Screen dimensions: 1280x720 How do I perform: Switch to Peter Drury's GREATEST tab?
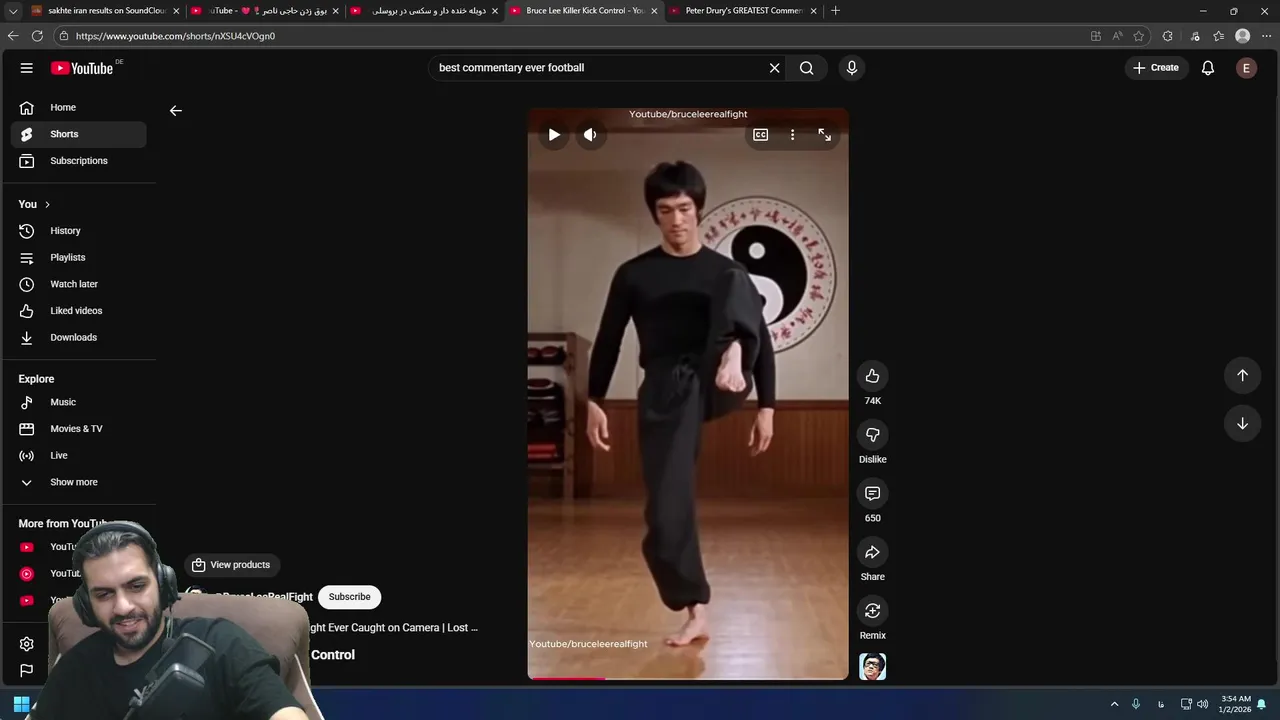[743, 11]
